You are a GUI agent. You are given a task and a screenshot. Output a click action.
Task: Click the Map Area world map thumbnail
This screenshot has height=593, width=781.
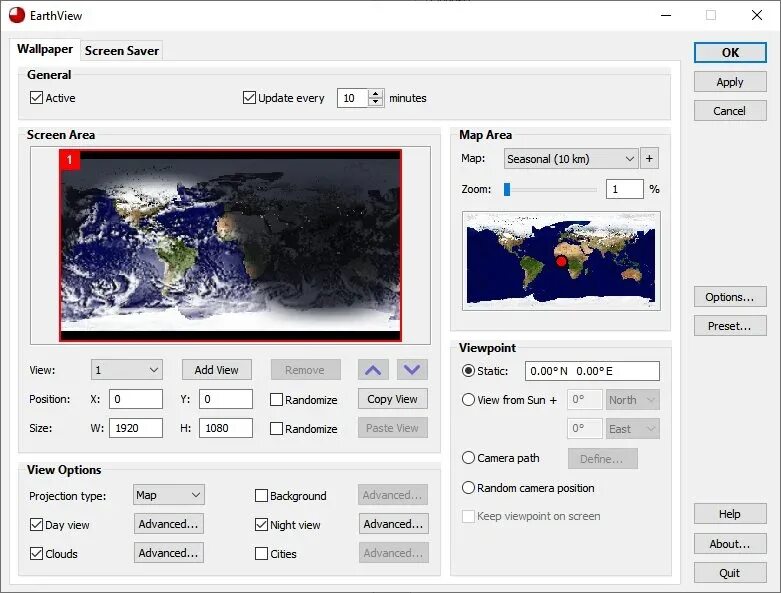click(561, 261)
